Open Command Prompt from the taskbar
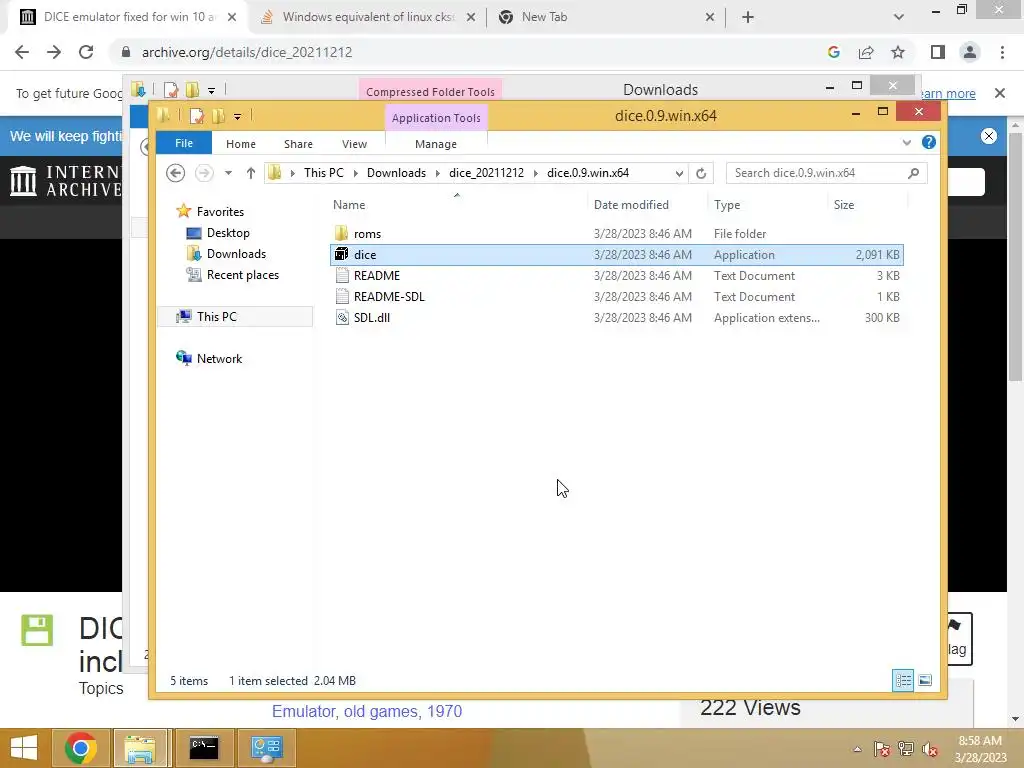This screenshot has width=1024, height=768. pyautogui.click(x=204, y=748)
